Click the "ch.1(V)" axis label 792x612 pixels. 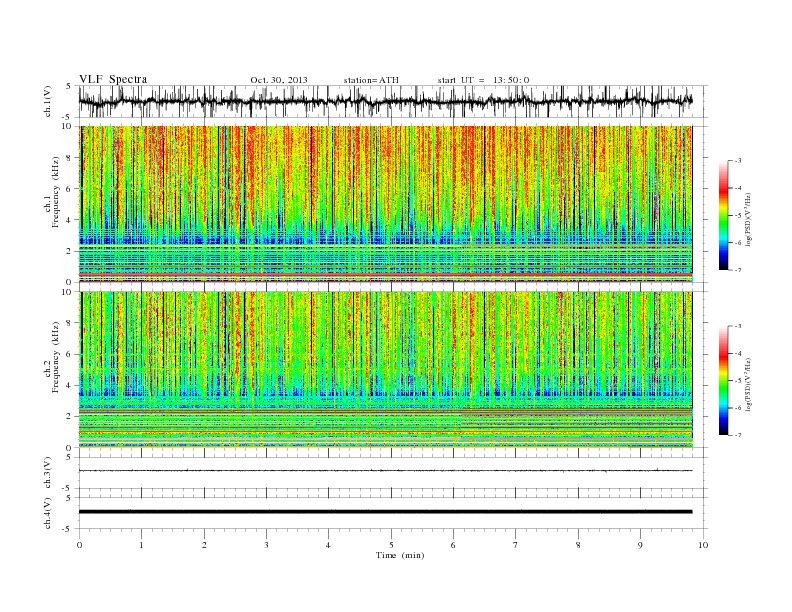click(48, 103)
